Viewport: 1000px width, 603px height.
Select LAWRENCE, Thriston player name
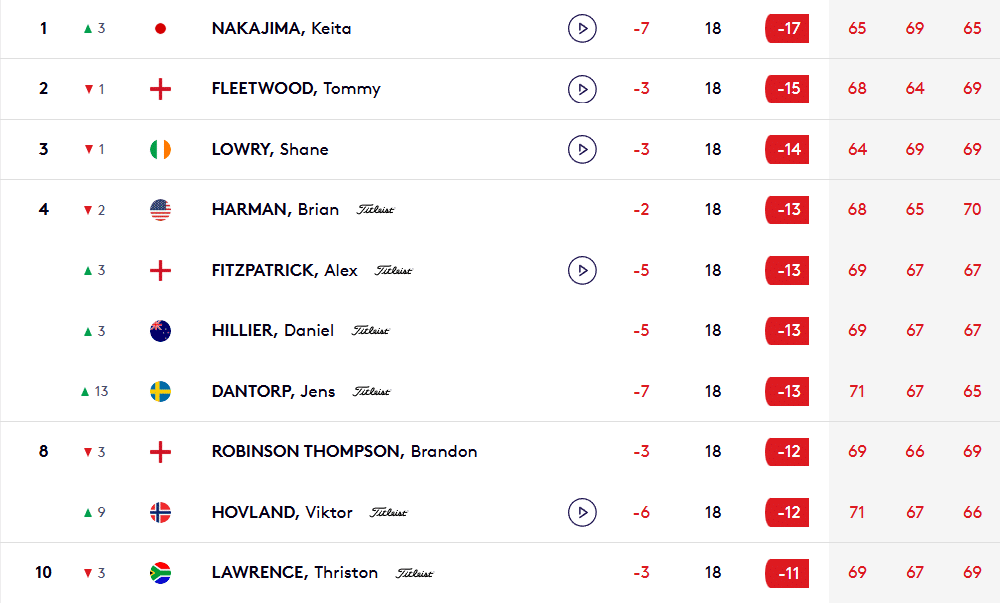coord(295,573)
